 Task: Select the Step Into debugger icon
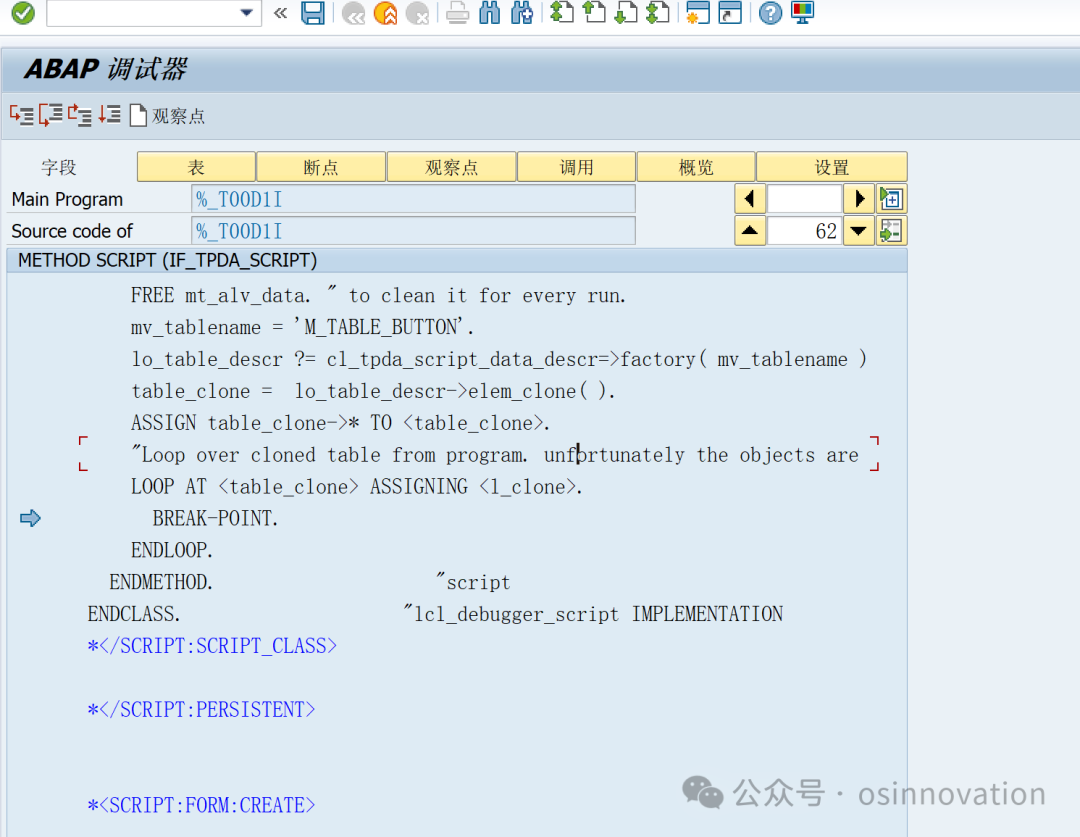22,115
